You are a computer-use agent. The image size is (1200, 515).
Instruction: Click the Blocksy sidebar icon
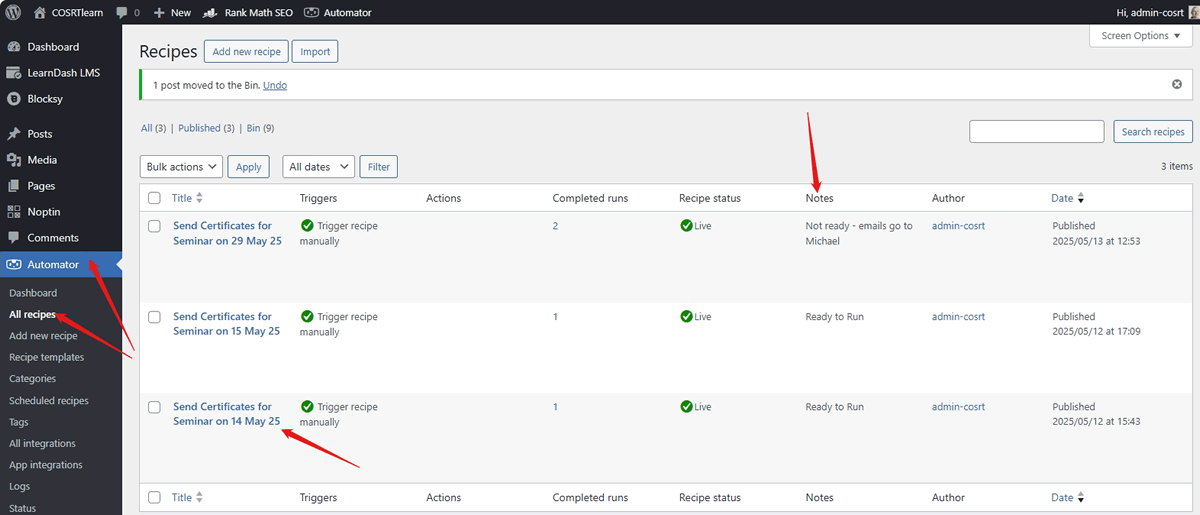click(14, 99)
